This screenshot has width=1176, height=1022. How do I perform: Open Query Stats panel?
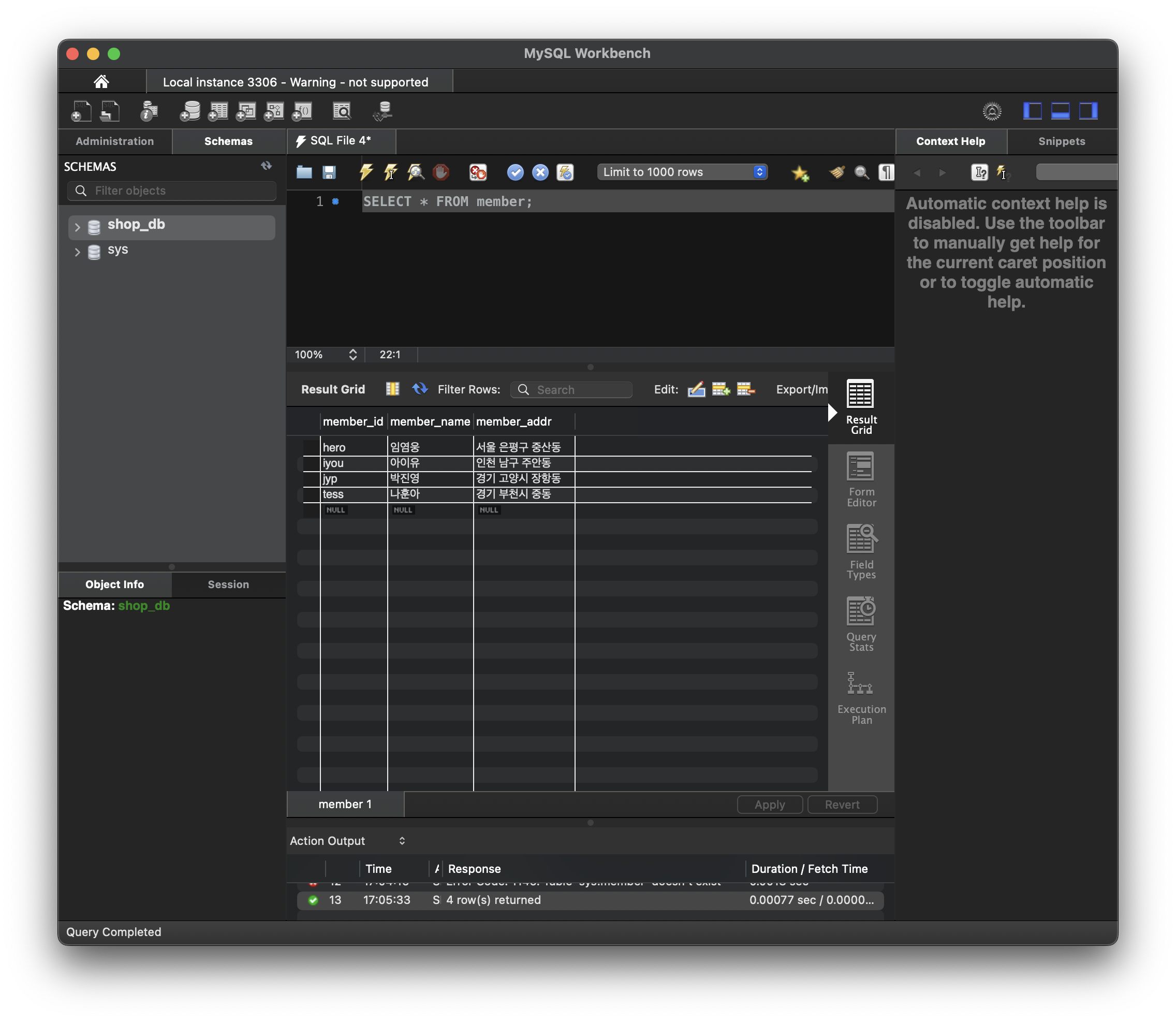[x=861, y=624]
